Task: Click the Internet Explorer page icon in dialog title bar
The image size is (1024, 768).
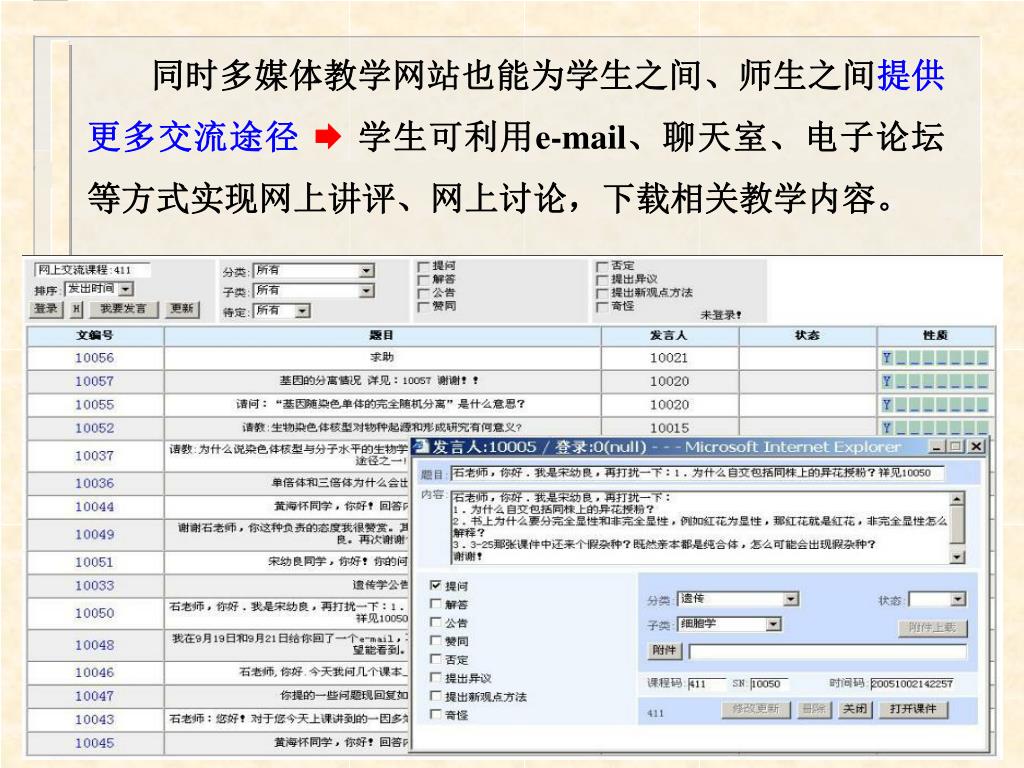Action: (422, 447)
